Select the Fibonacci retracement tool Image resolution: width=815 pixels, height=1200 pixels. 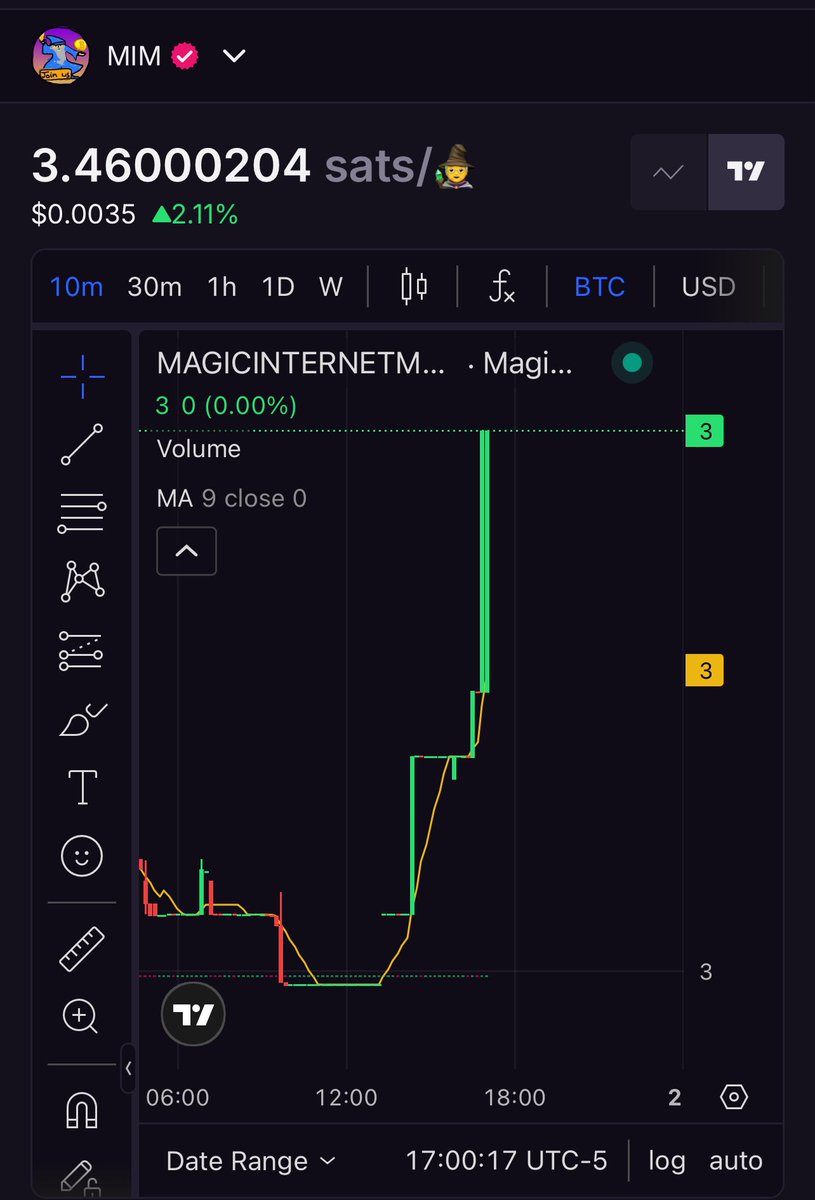coord(82,513)
